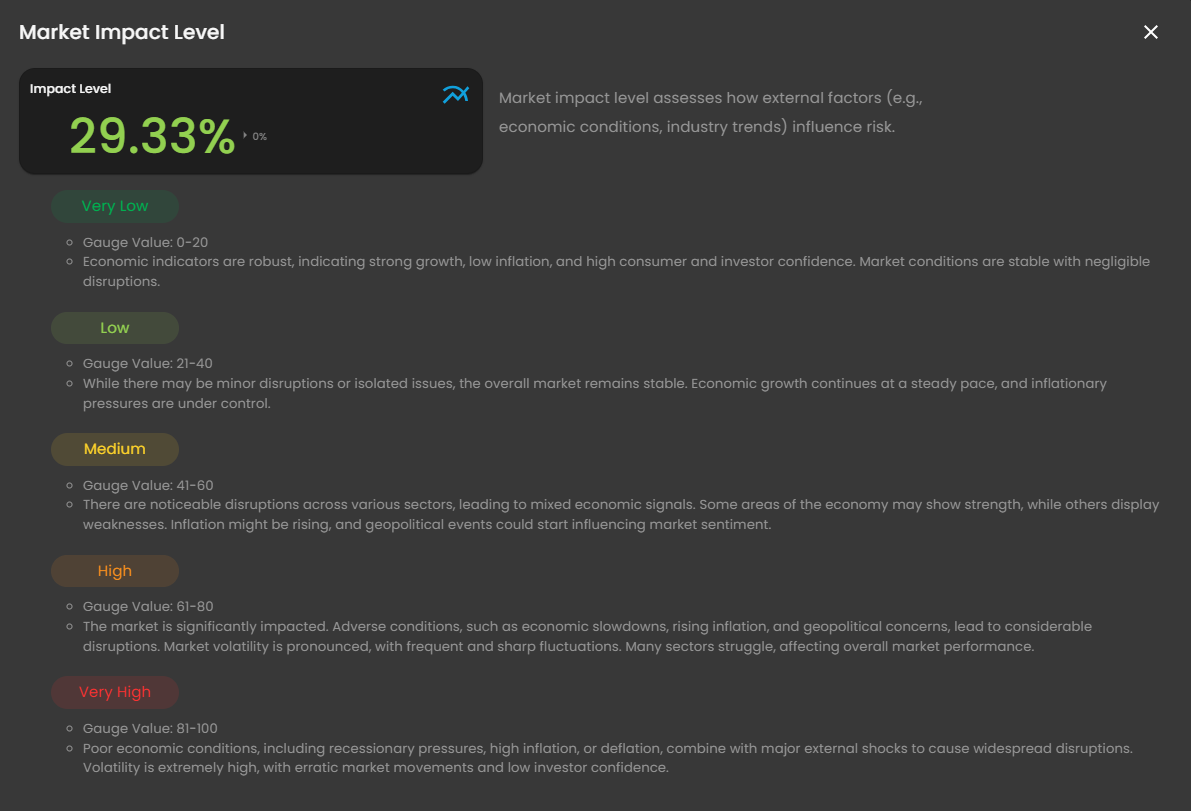Image resolution: width=1191 pixels, height=811 pixels.
Task: Select the Very High level badge
Action: coord(115,692)
